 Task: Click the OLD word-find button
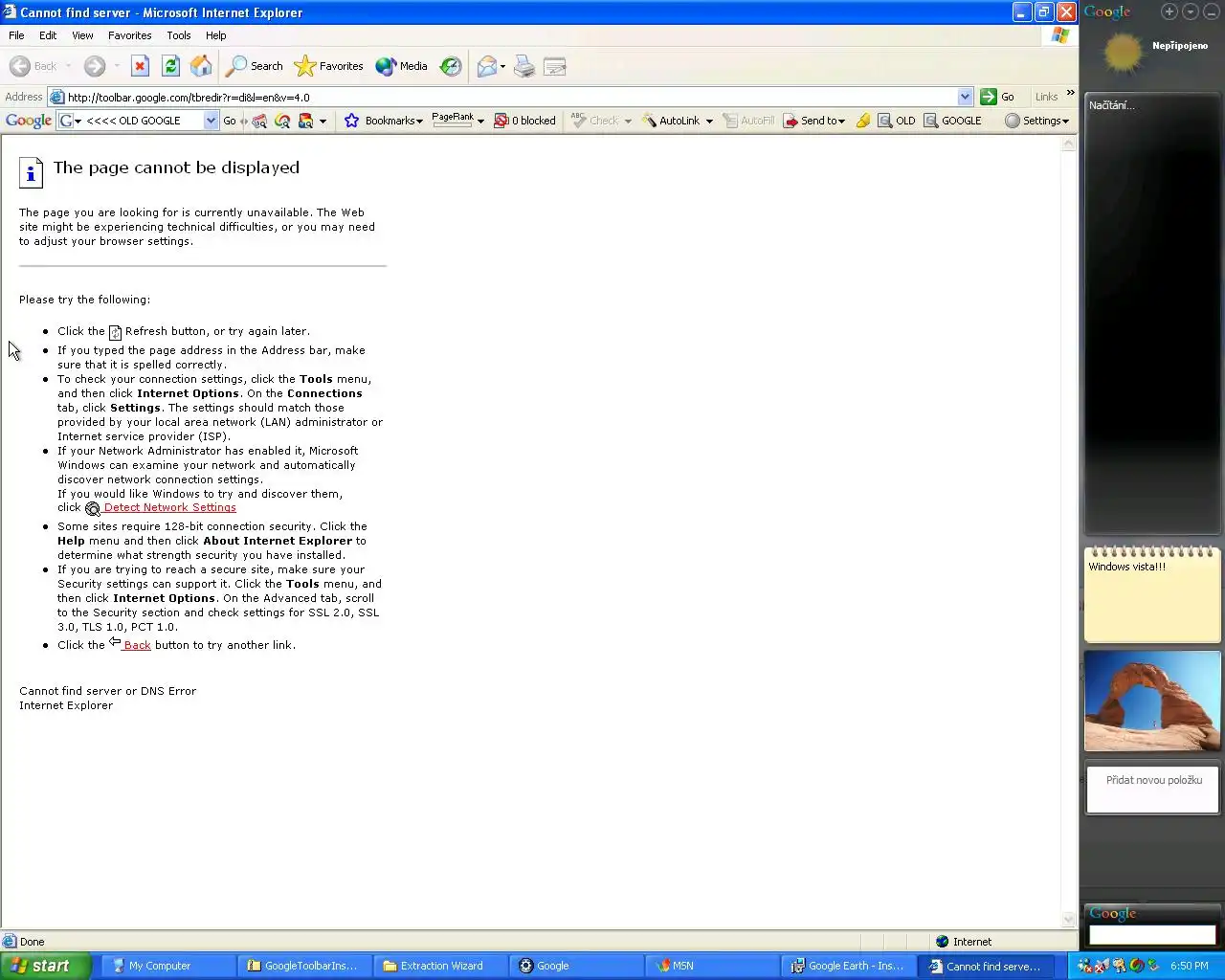pos(897,121)
